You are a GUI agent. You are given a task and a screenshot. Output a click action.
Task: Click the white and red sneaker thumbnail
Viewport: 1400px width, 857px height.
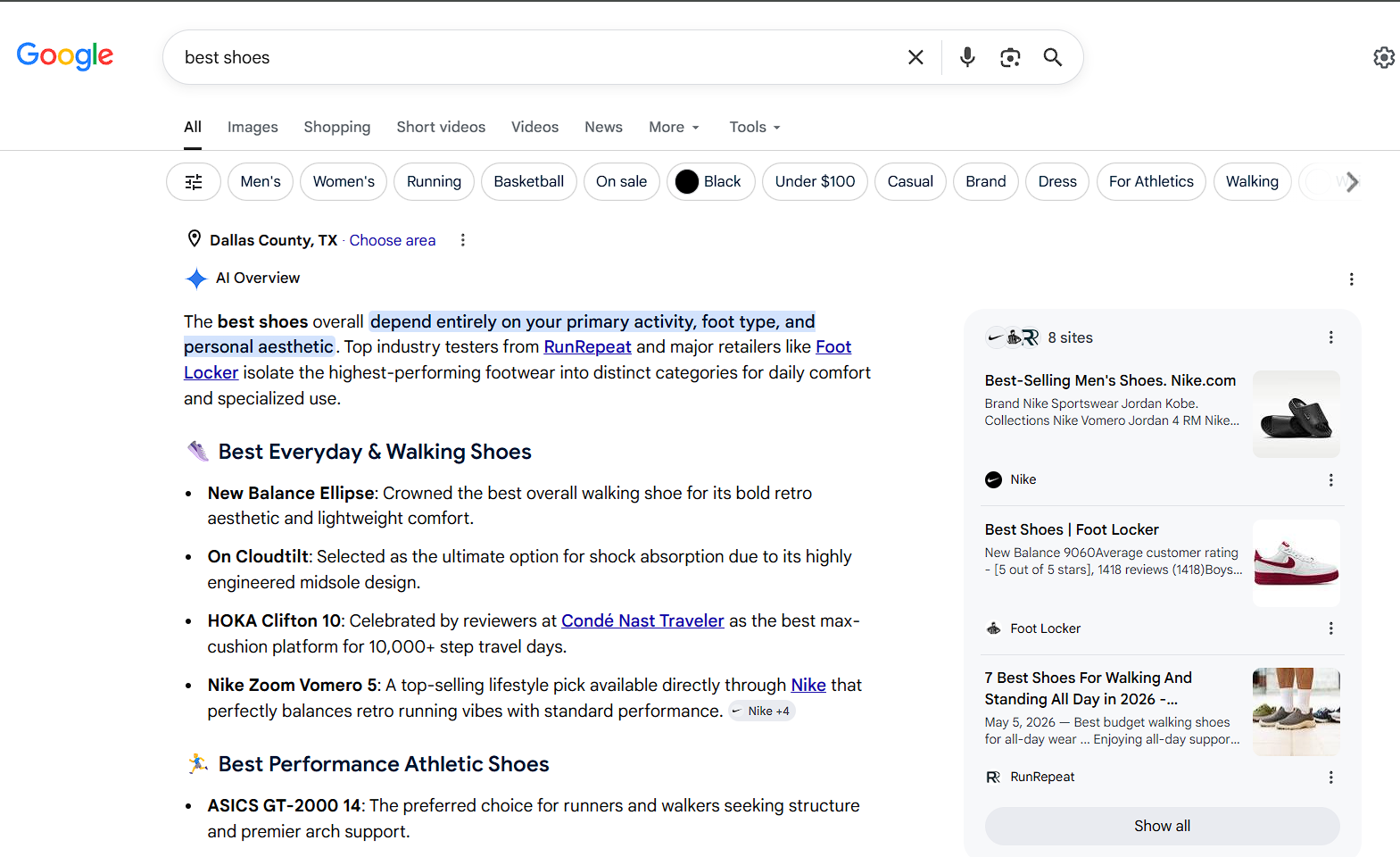coord(1296,563)
